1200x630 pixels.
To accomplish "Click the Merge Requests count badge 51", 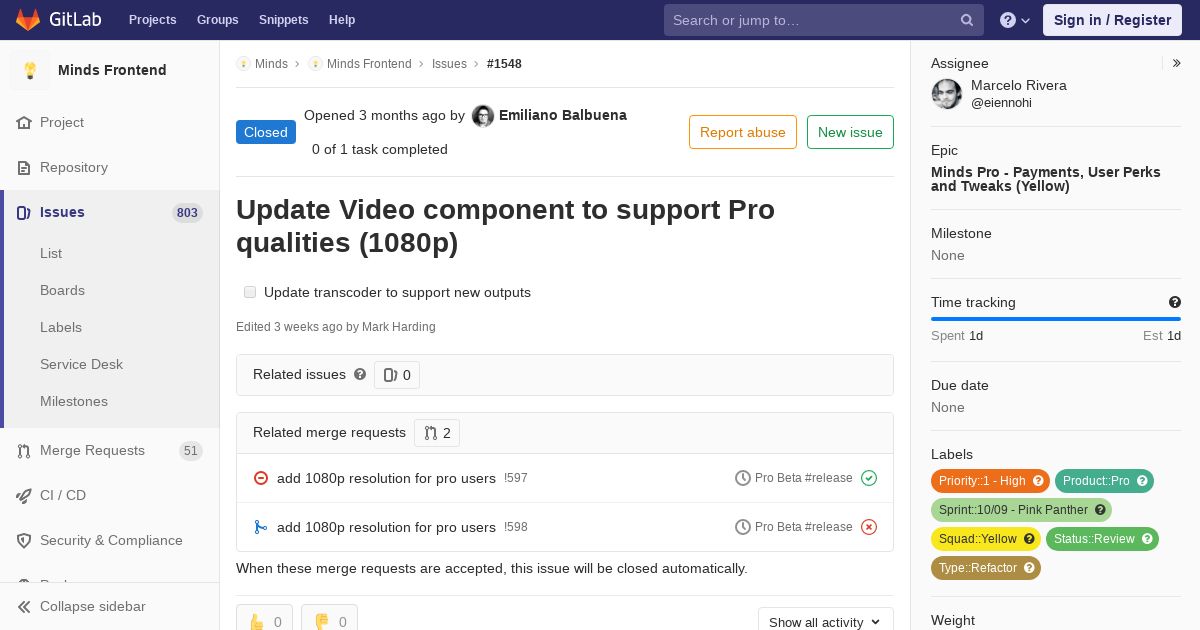I will [191, 451].
